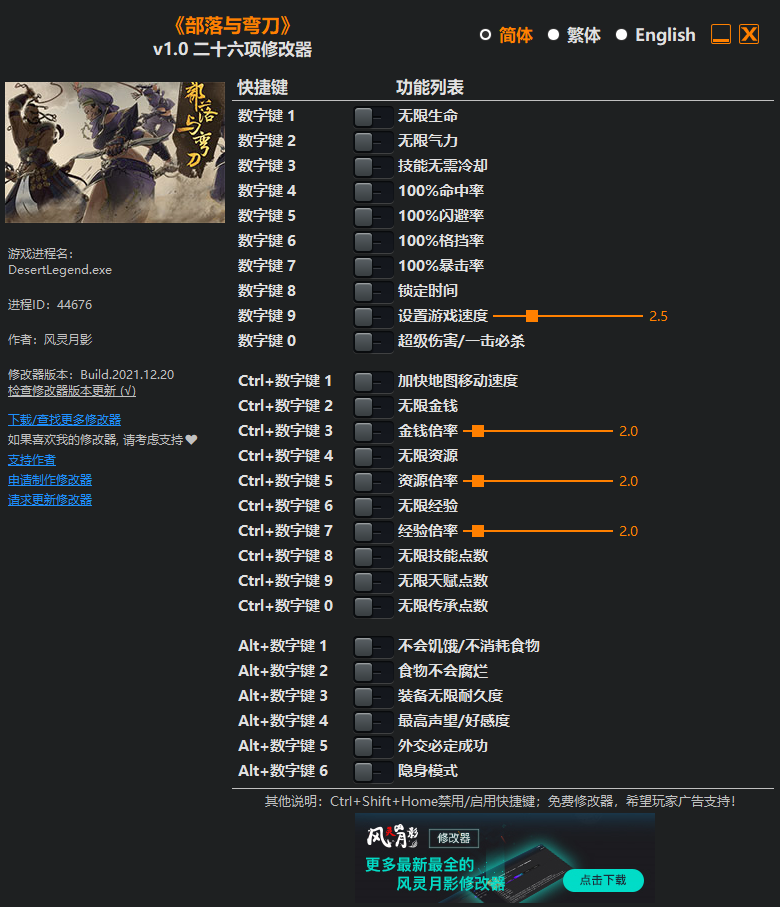This screenshot has width=780, height=907.
Task: Minimize the trainer window
Action: pos(720,35)
